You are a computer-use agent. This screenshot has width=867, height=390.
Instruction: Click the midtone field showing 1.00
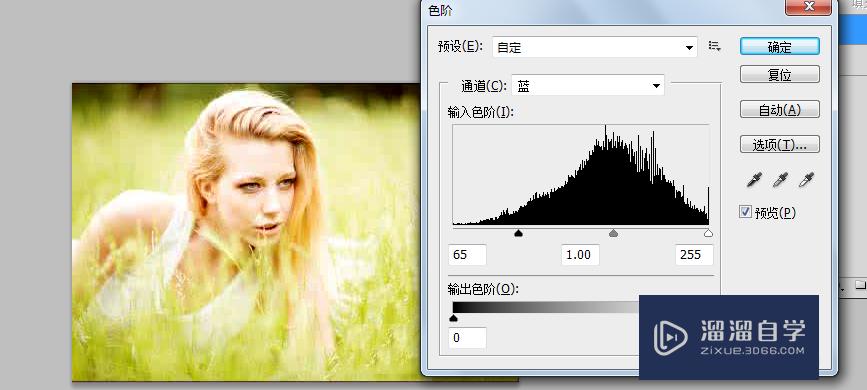click(x=581, y=255)
